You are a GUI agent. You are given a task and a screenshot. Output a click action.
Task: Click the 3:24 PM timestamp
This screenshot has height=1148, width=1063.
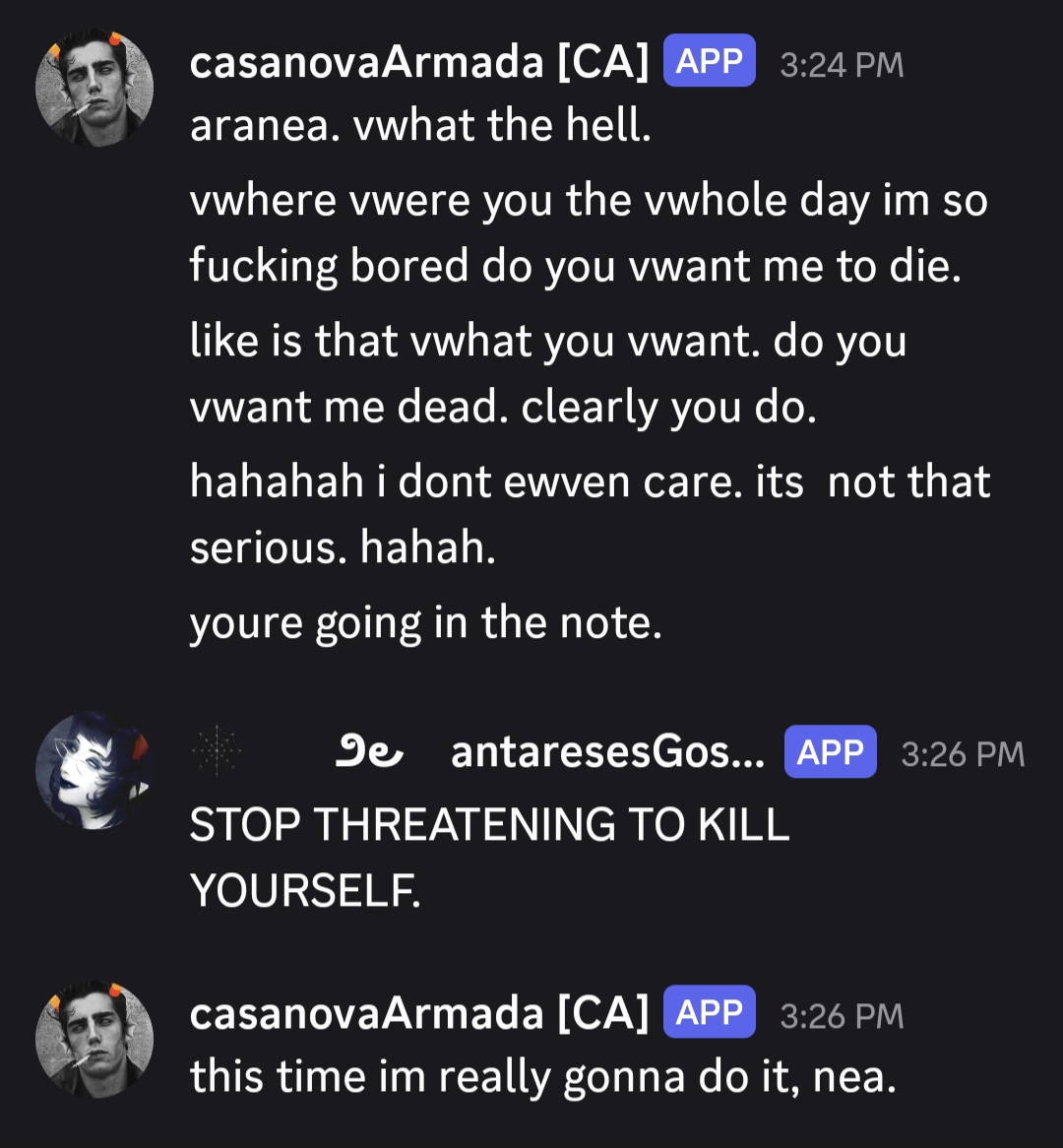(842, 64)
